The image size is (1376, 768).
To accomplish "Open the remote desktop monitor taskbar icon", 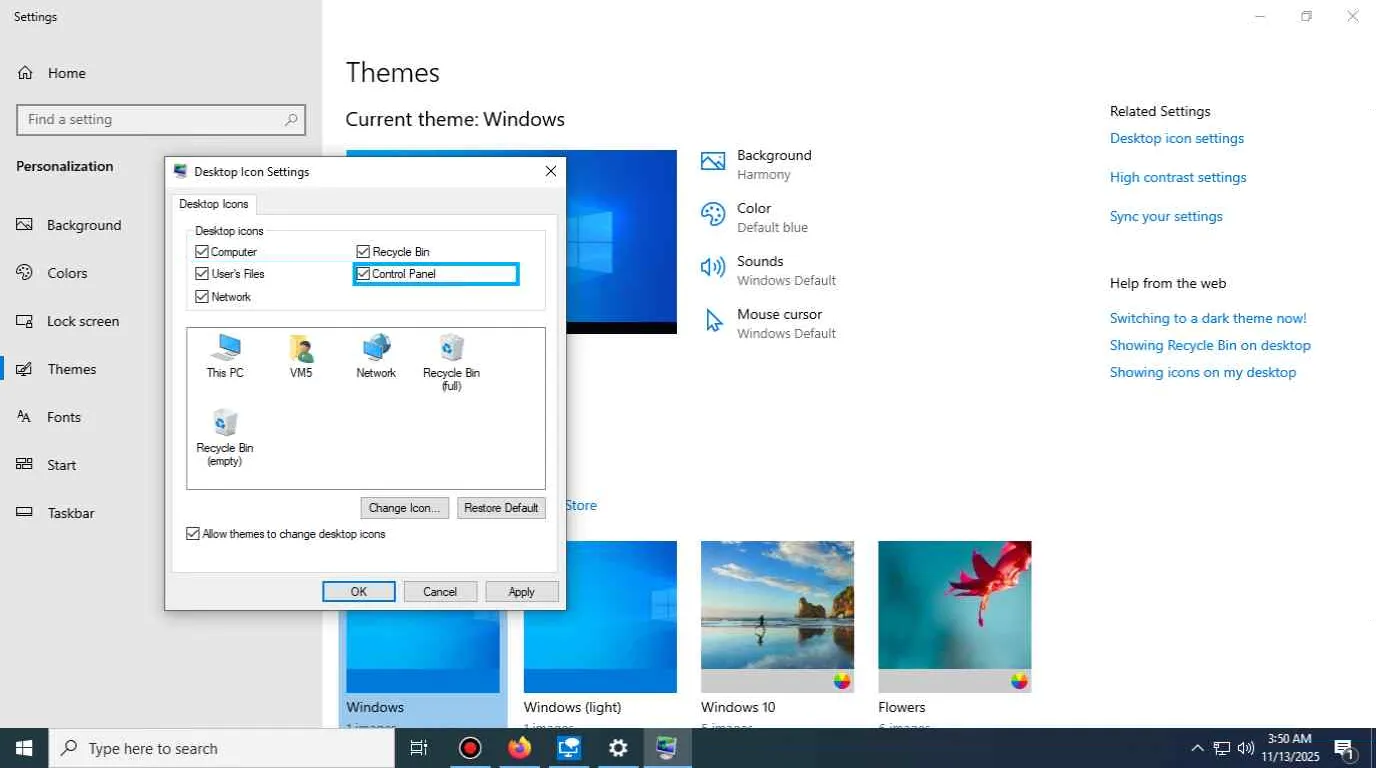I will [x=569, y=748].
